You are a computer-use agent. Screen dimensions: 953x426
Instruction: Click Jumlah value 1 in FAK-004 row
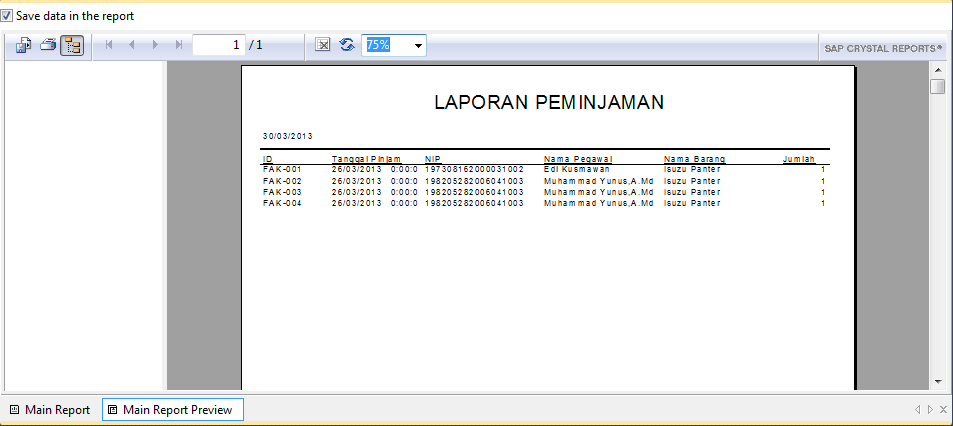823,203
